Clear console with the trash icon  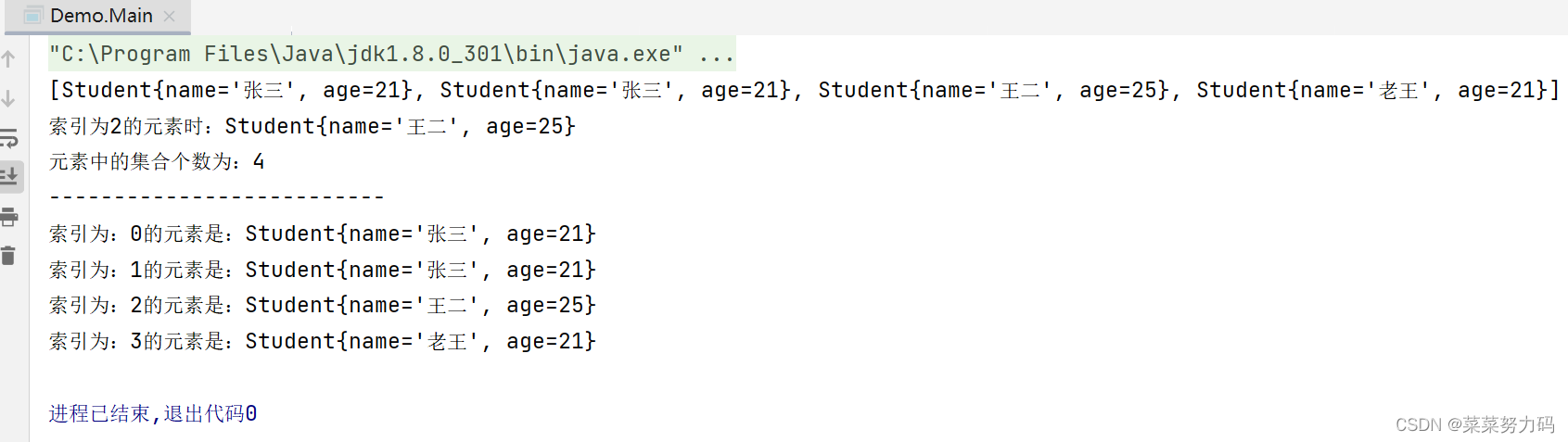(9, 256)
